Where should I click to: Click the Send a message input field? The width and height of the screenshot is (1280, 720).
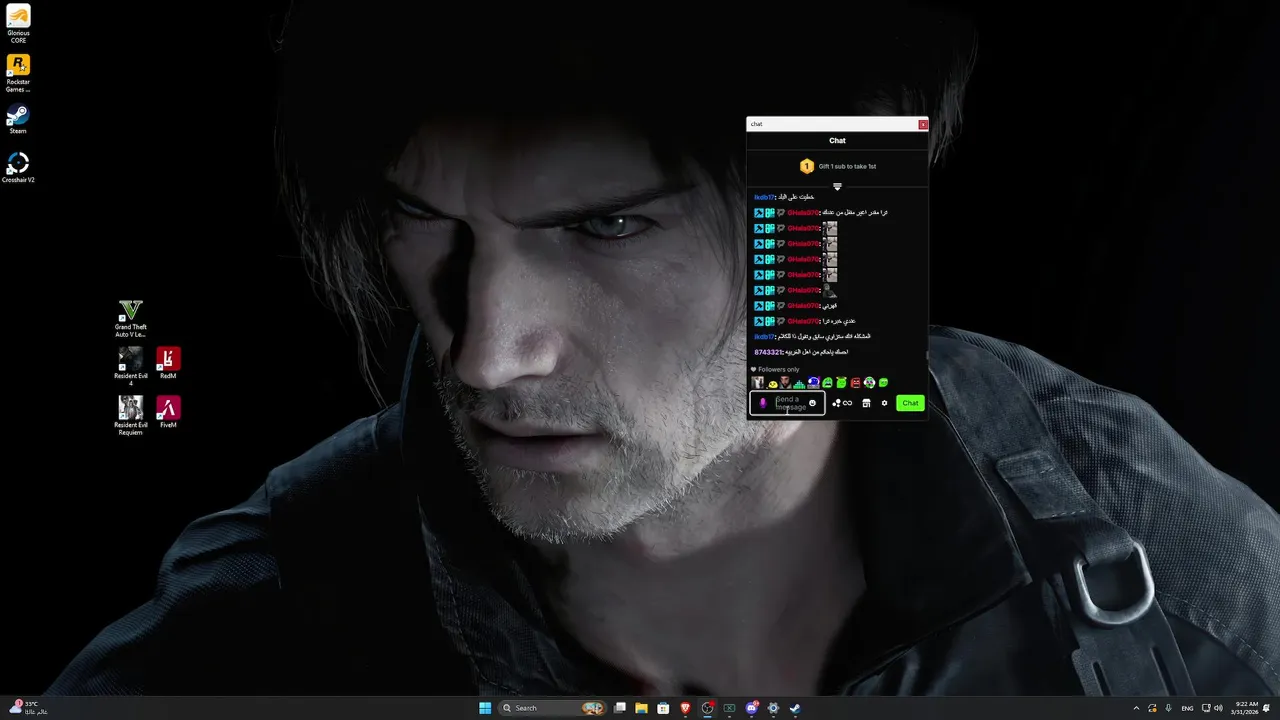click(790, 403)
